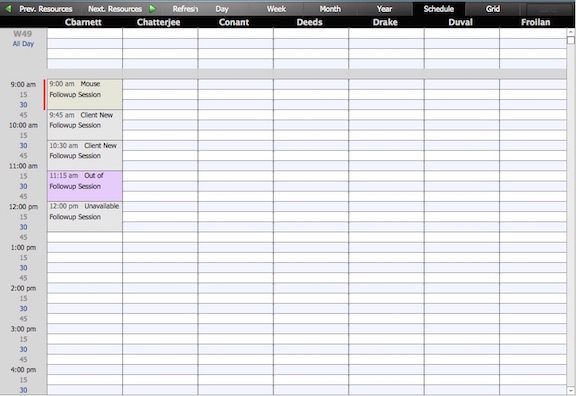Viewport: 576px width, 396px height.
Task: Select the Duval resource column header
Action: 460,22
